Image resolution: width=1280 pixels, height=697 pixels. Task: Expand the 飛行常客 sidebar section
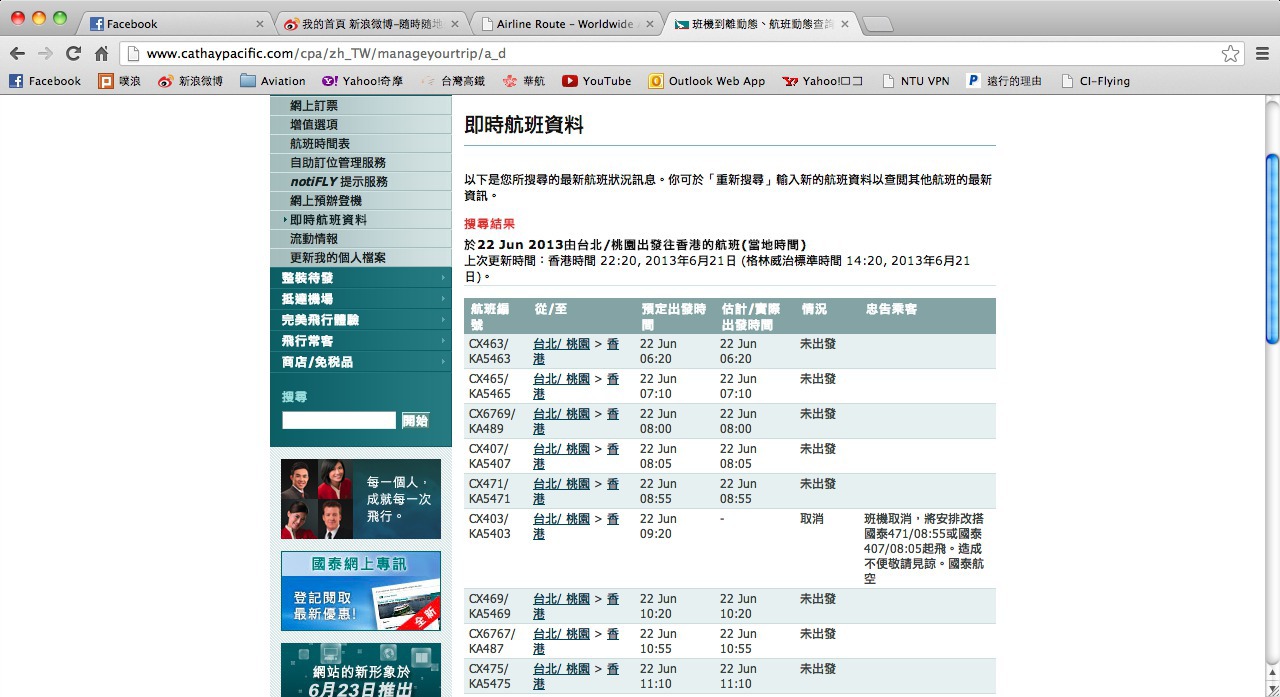coord(360,341)
